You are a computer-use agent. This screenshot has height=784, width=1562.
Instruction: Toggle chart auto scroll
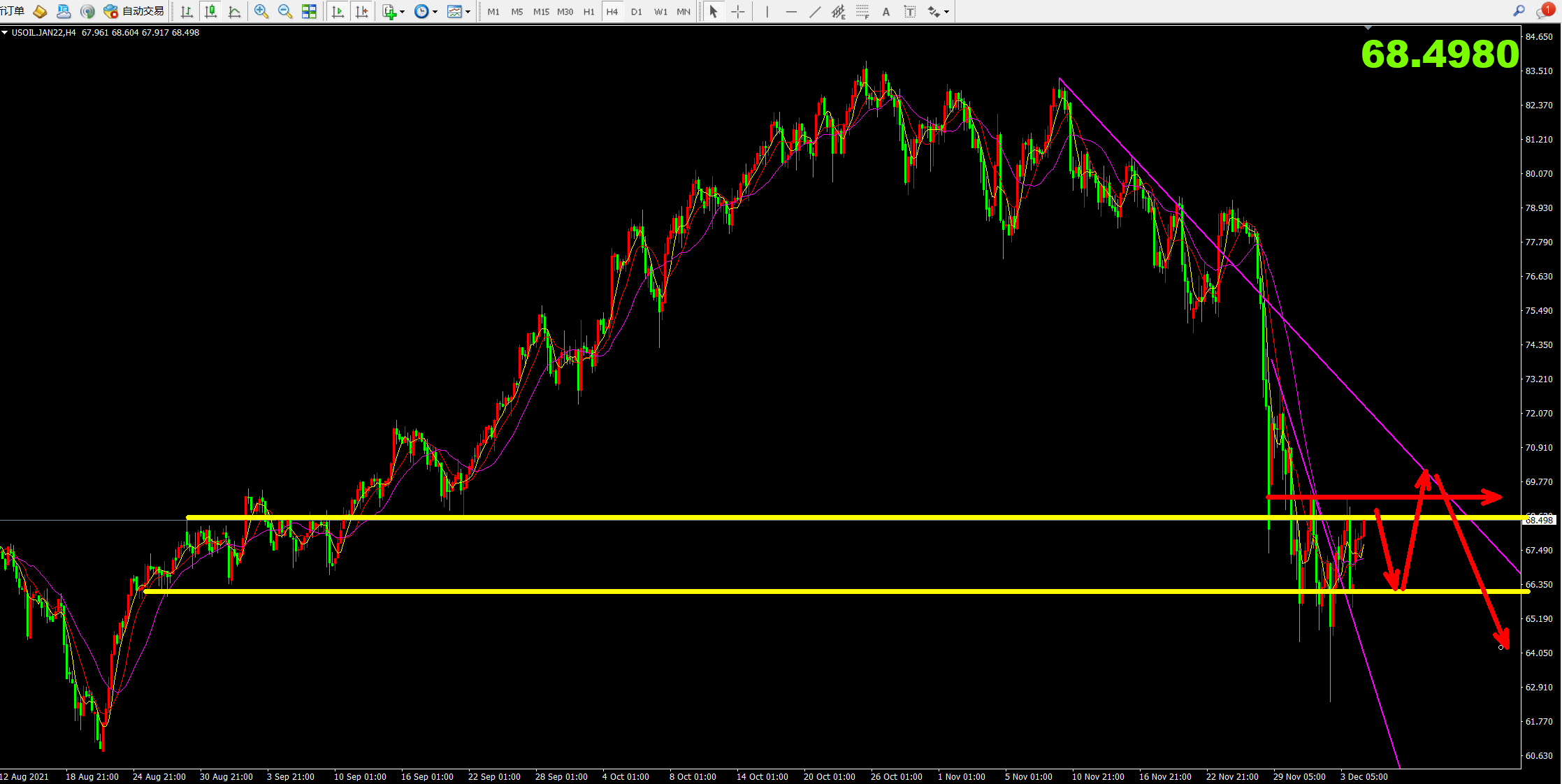(x=338, y=11)
